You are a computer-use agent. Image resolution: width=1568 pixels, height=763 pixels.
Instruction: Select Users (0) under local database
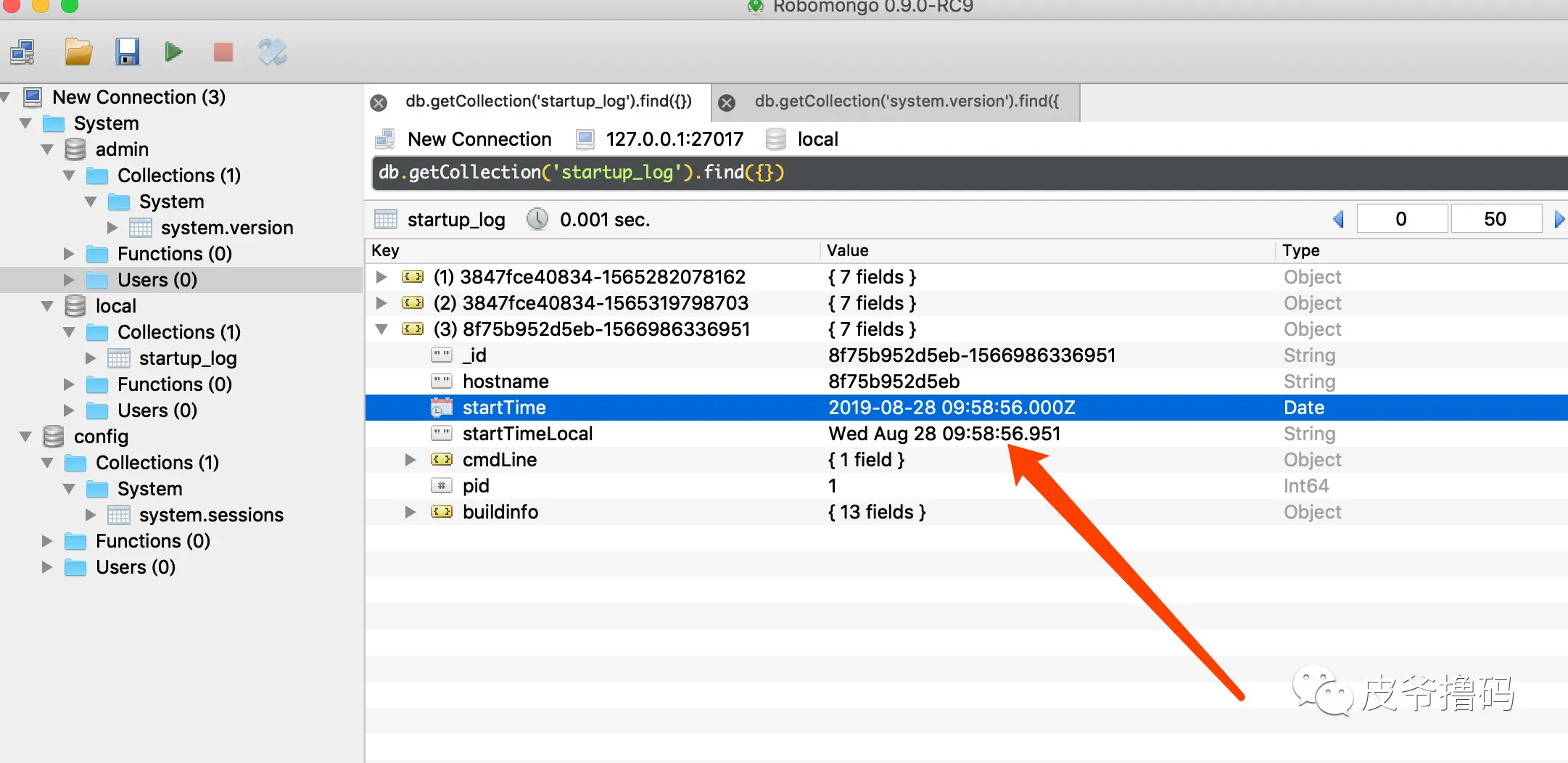[157, 411]
